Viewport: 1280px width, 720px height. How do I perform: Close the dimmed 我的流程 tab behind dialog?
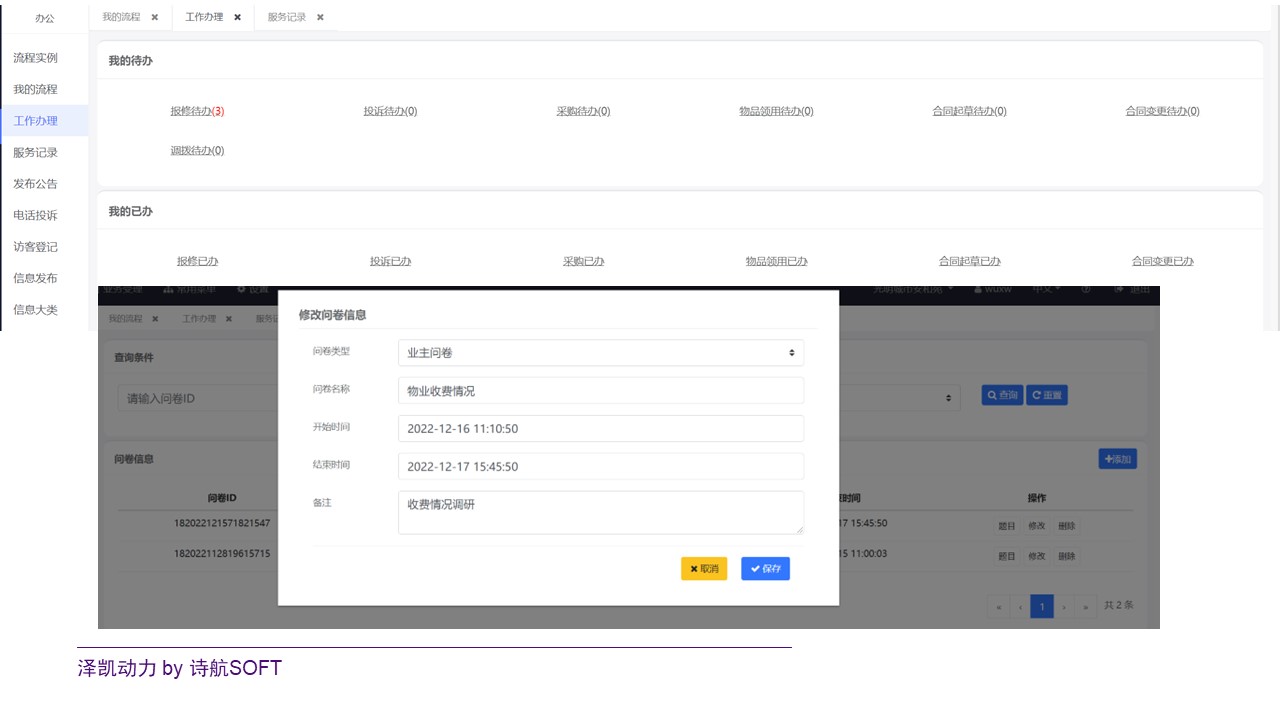[155, 318]
